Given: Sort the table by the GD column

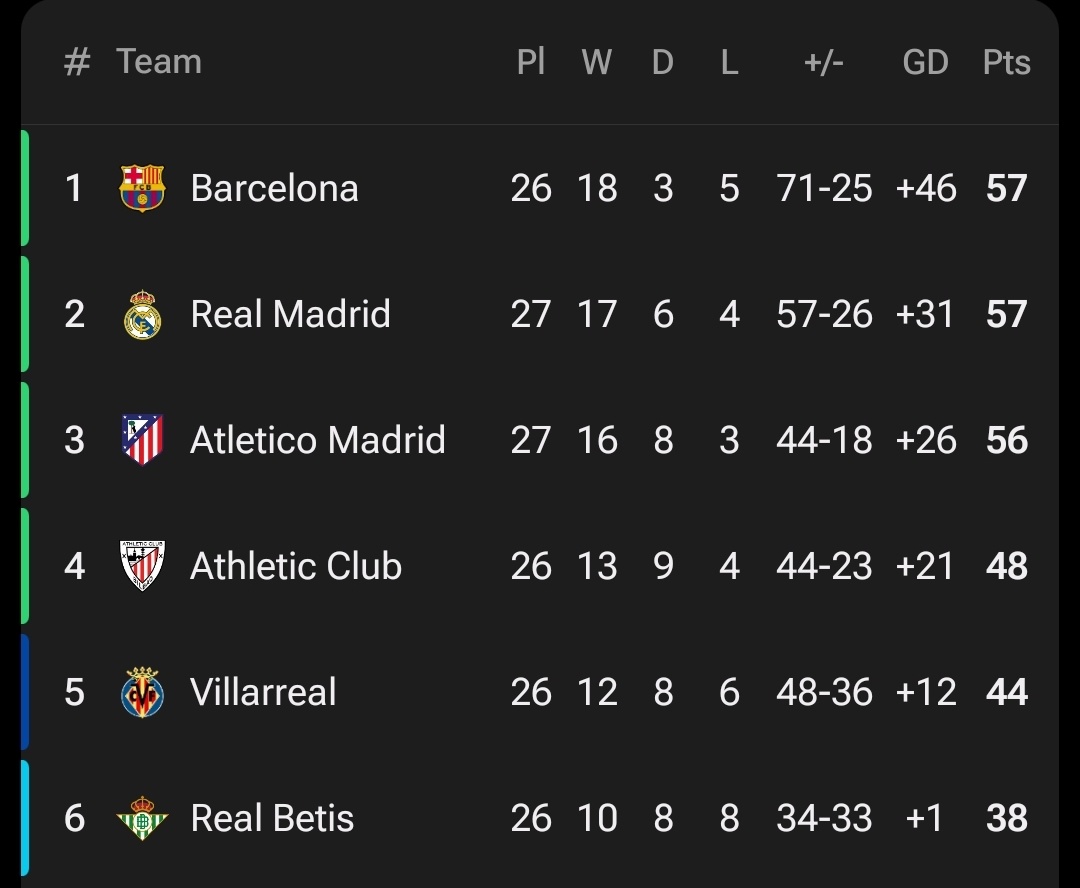Looking at the screenshot, I should (926, 61).
